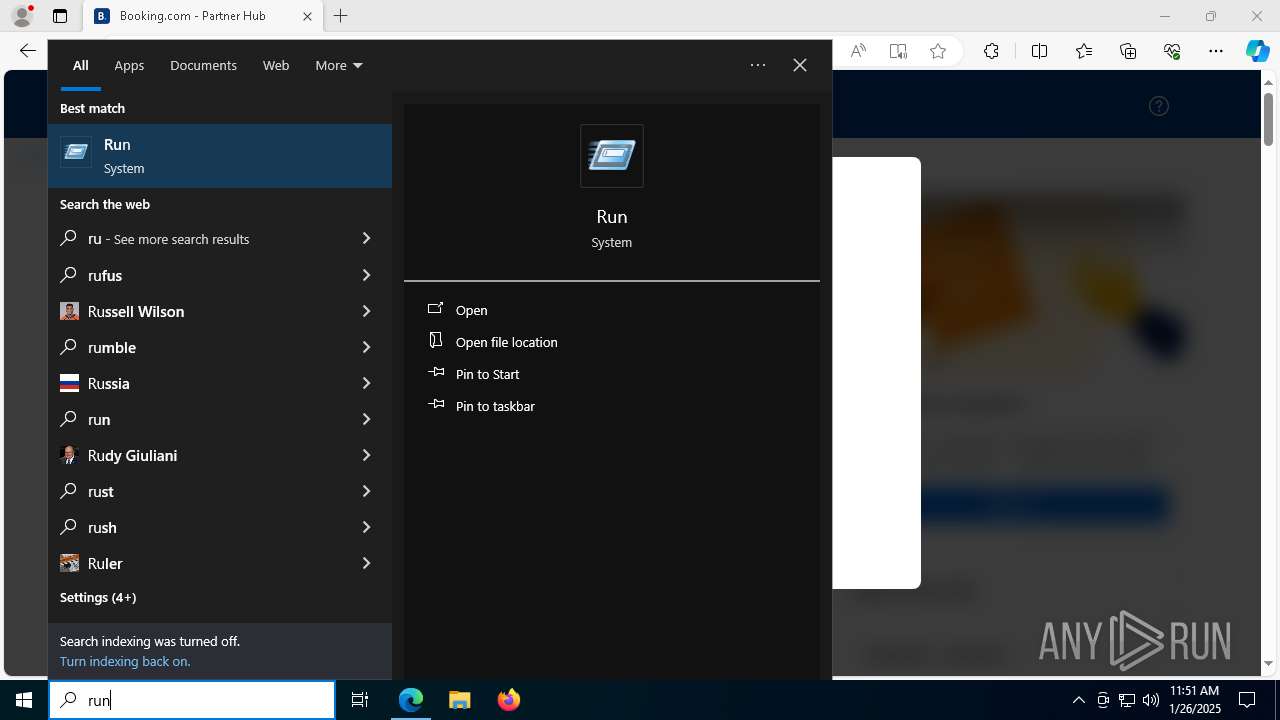Screen dimensions: 1280x720
Task: Open Microsoft Edge from the taskbar
Action: pyautogui.click(x=411, y=700)
